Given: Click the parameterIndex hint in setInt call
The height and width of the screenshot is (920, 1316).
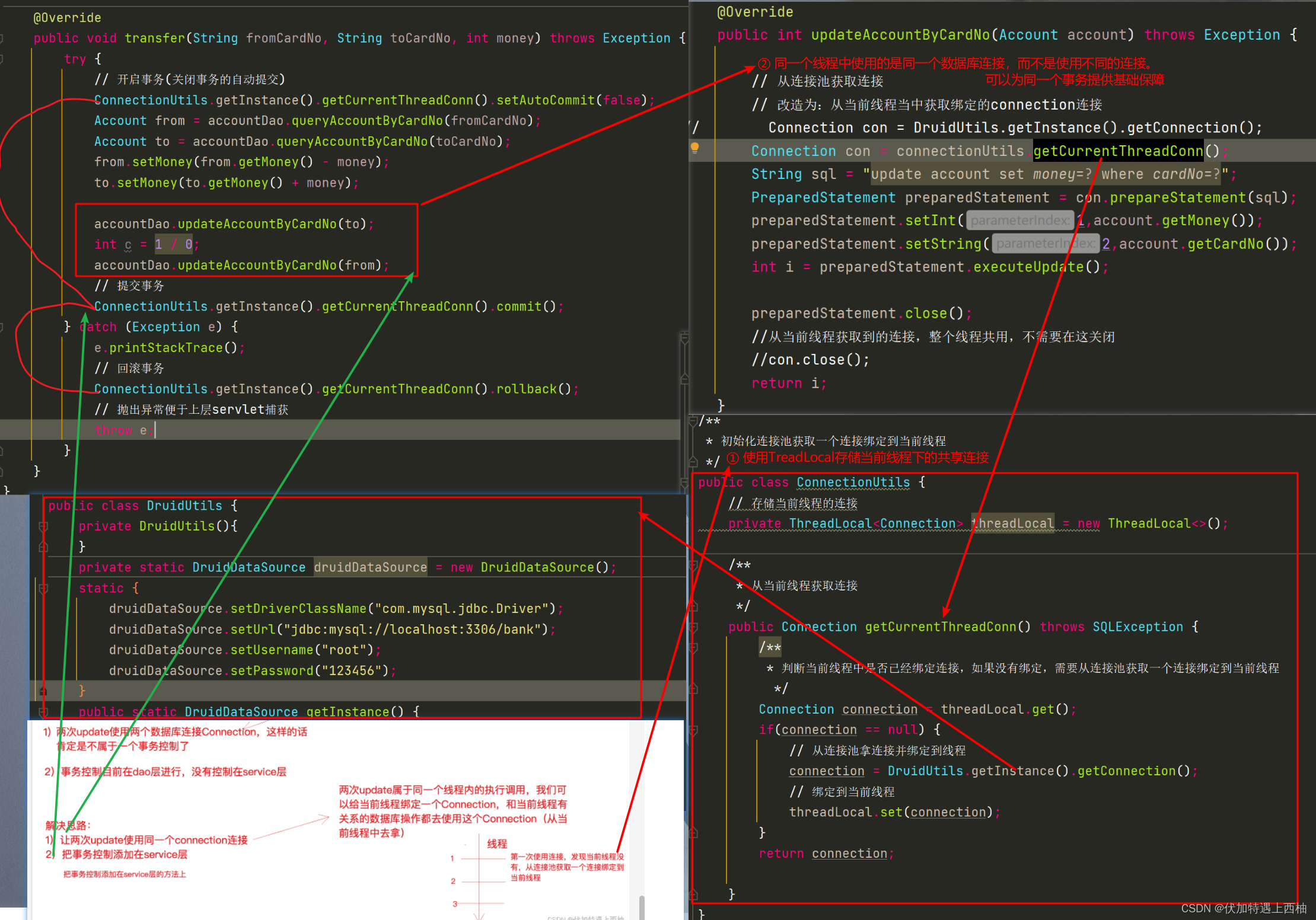Looking at the screenshot, I should tap(1019, 221).
